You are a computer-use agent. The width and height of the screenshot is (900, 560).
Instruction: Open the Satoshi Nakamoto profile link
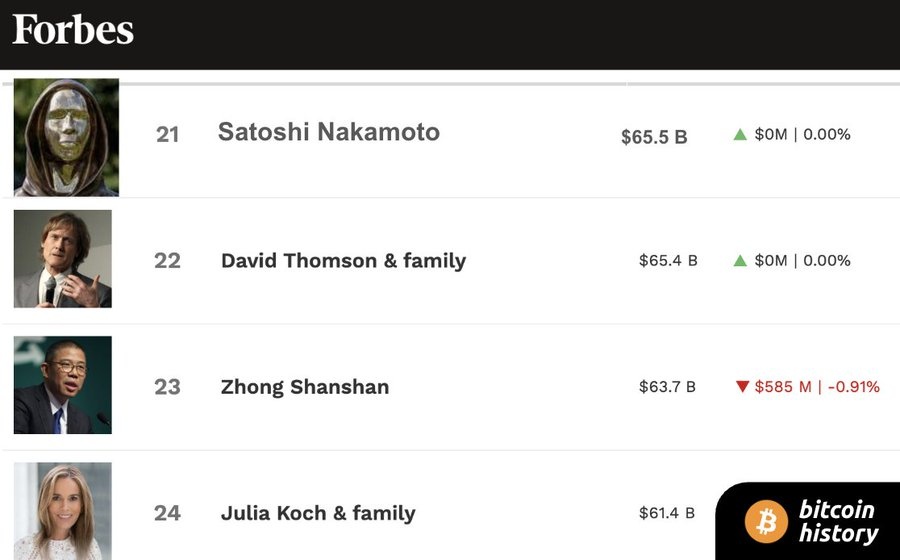[328, 132]
